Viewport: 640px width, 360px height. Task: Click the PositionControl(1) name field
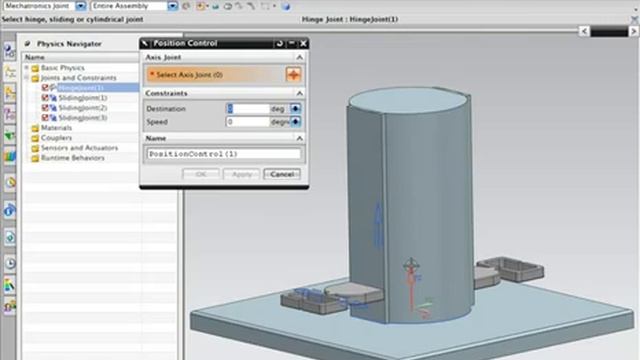click(x=224, y=154)
